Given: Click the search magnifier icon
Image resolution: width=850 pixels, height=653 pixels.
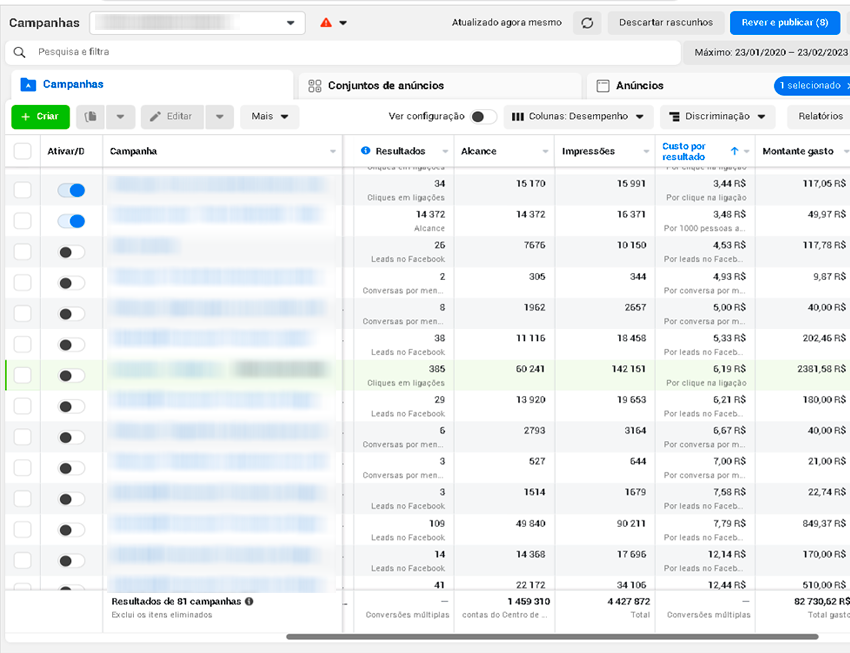Looking at the screenshot, I should point(20,52).
